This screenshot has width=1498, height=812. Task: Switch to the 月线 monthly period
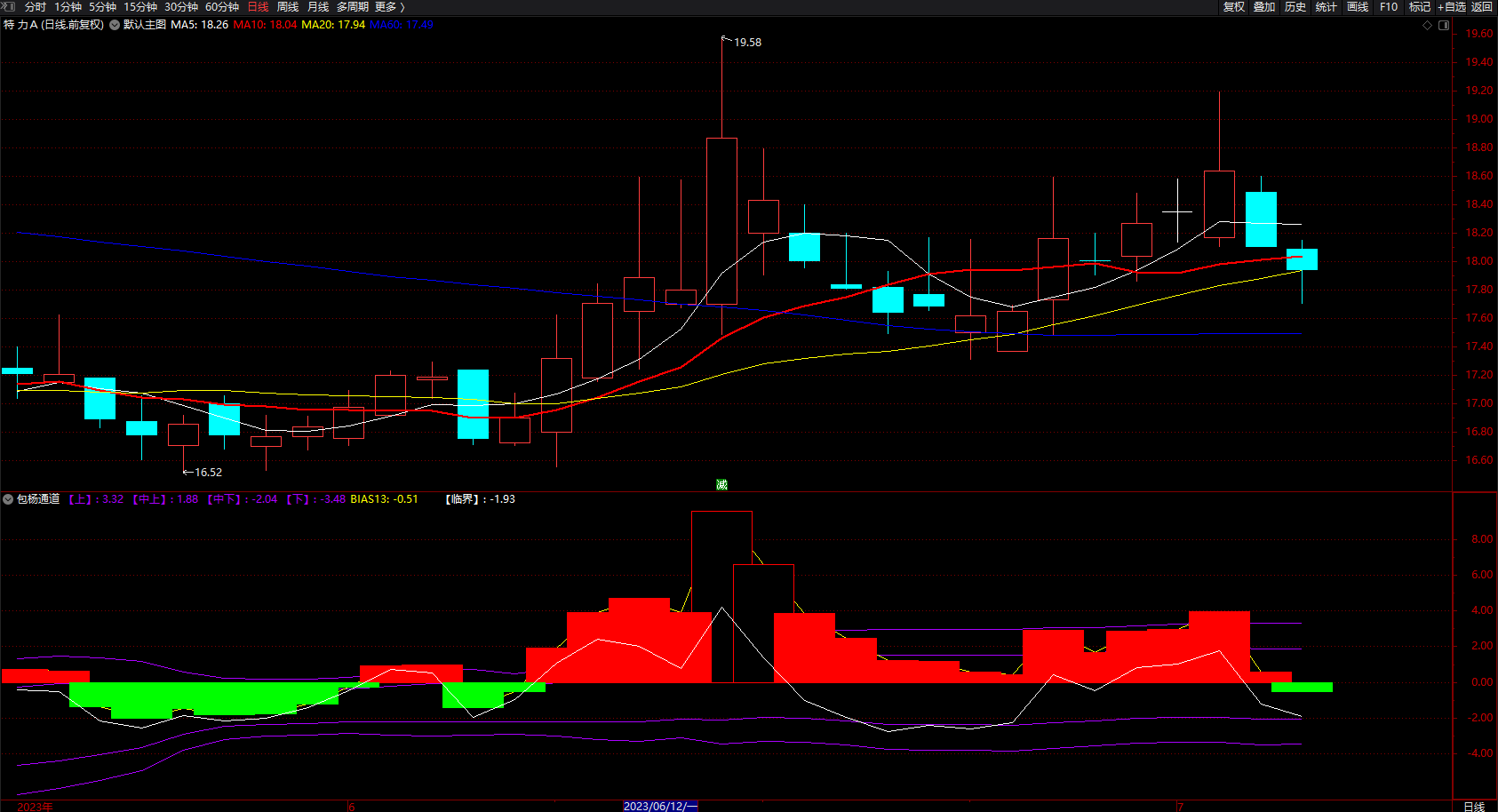tap(318, 7)
